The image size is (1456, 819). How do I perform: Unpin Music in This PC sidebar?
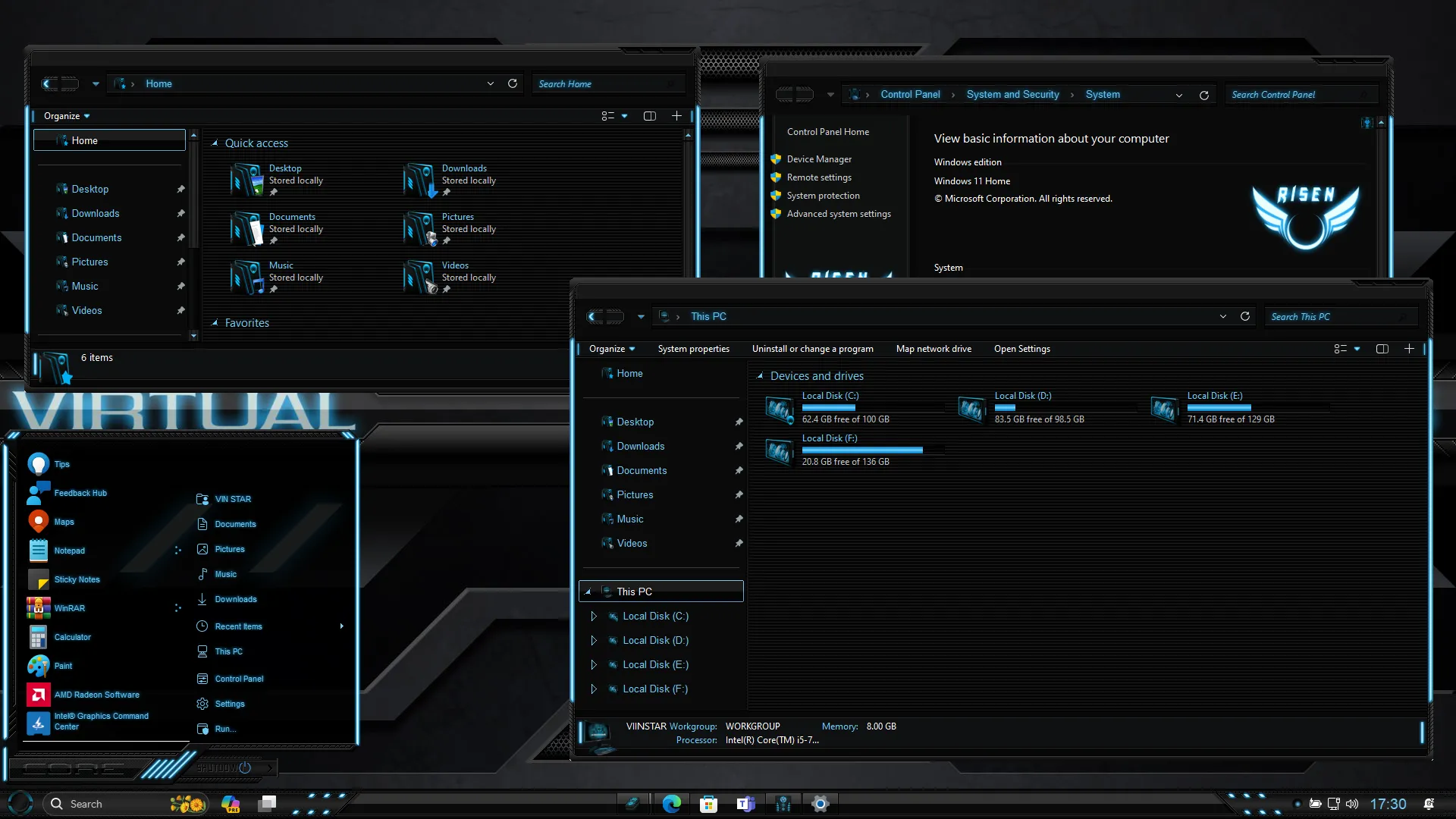point(739,519)
